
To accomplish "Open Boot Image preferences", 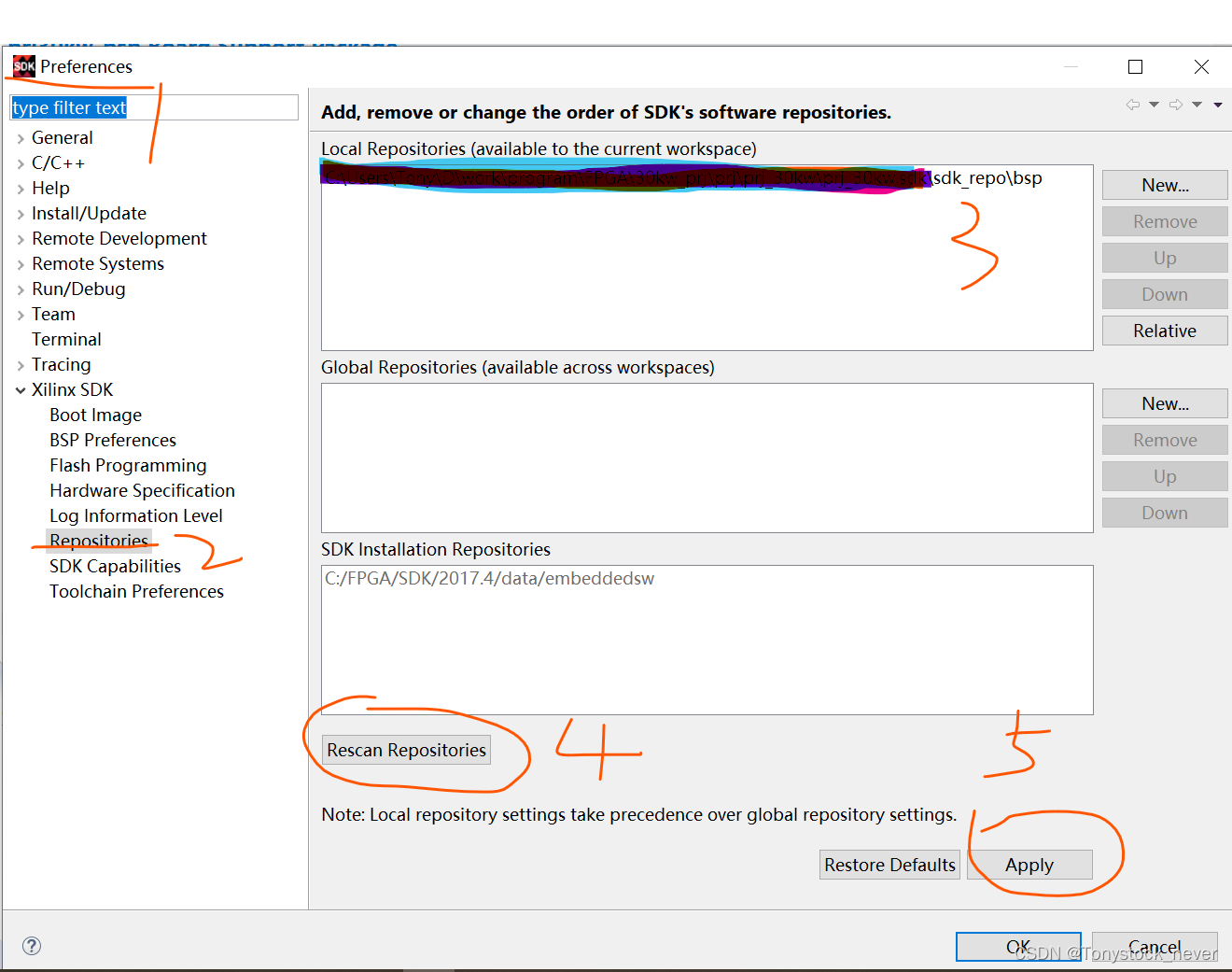I will pos(95,415).
